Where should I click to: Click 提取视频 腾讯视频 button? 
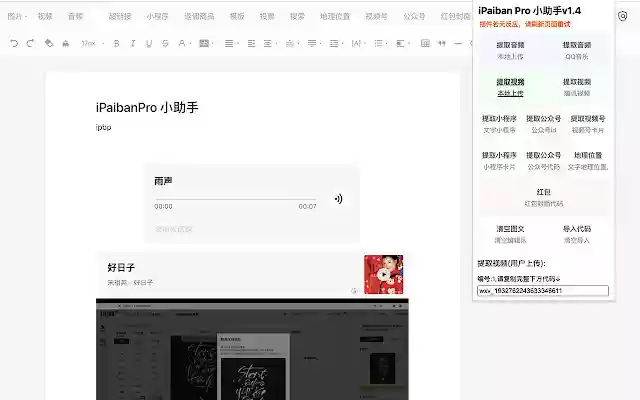point(577,87)
